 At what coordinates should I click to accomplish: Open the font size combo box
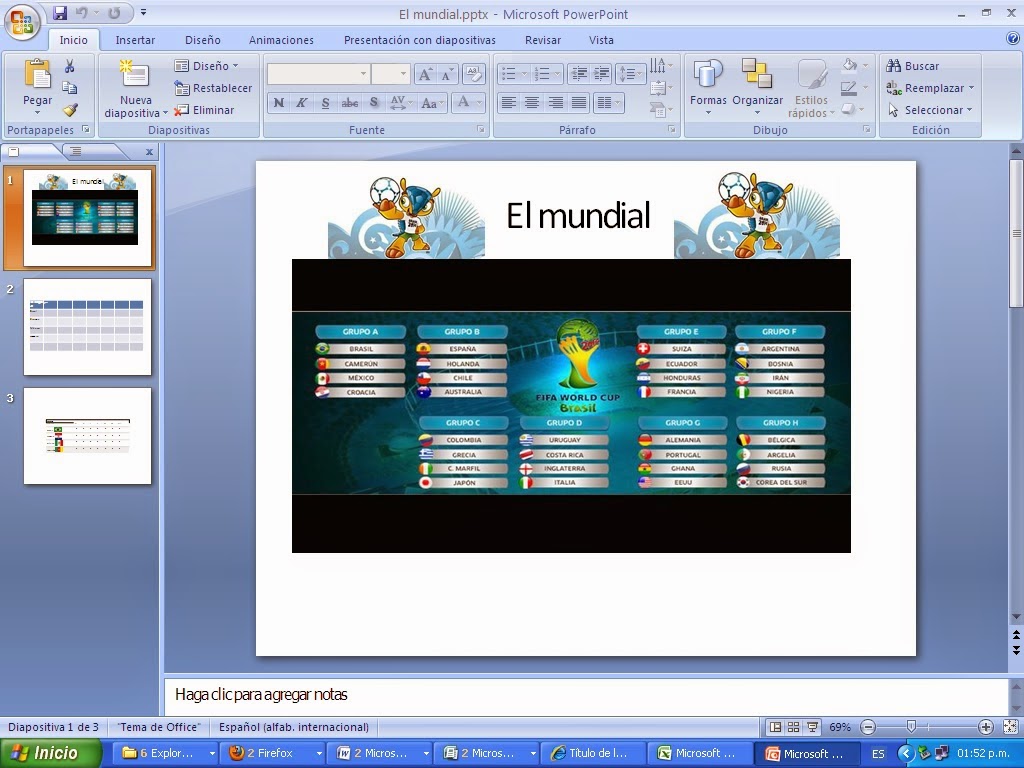pos(391,74)
